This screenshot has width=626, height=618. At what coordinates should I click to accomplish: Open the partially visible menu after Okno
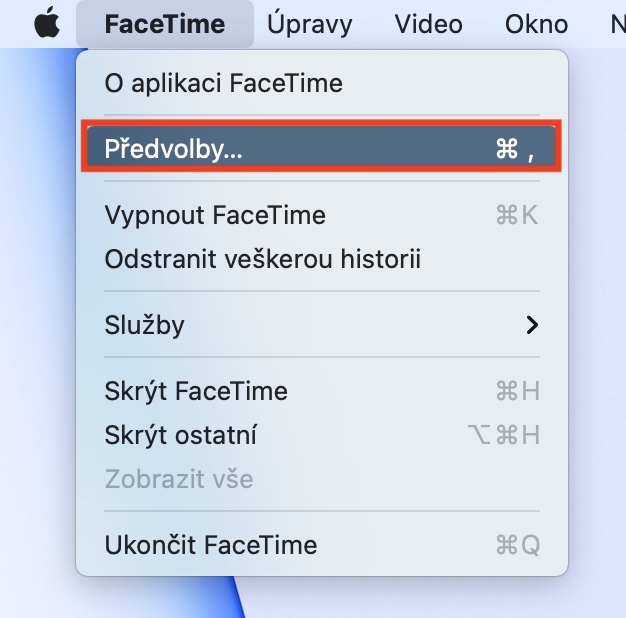tap(617, 24)
